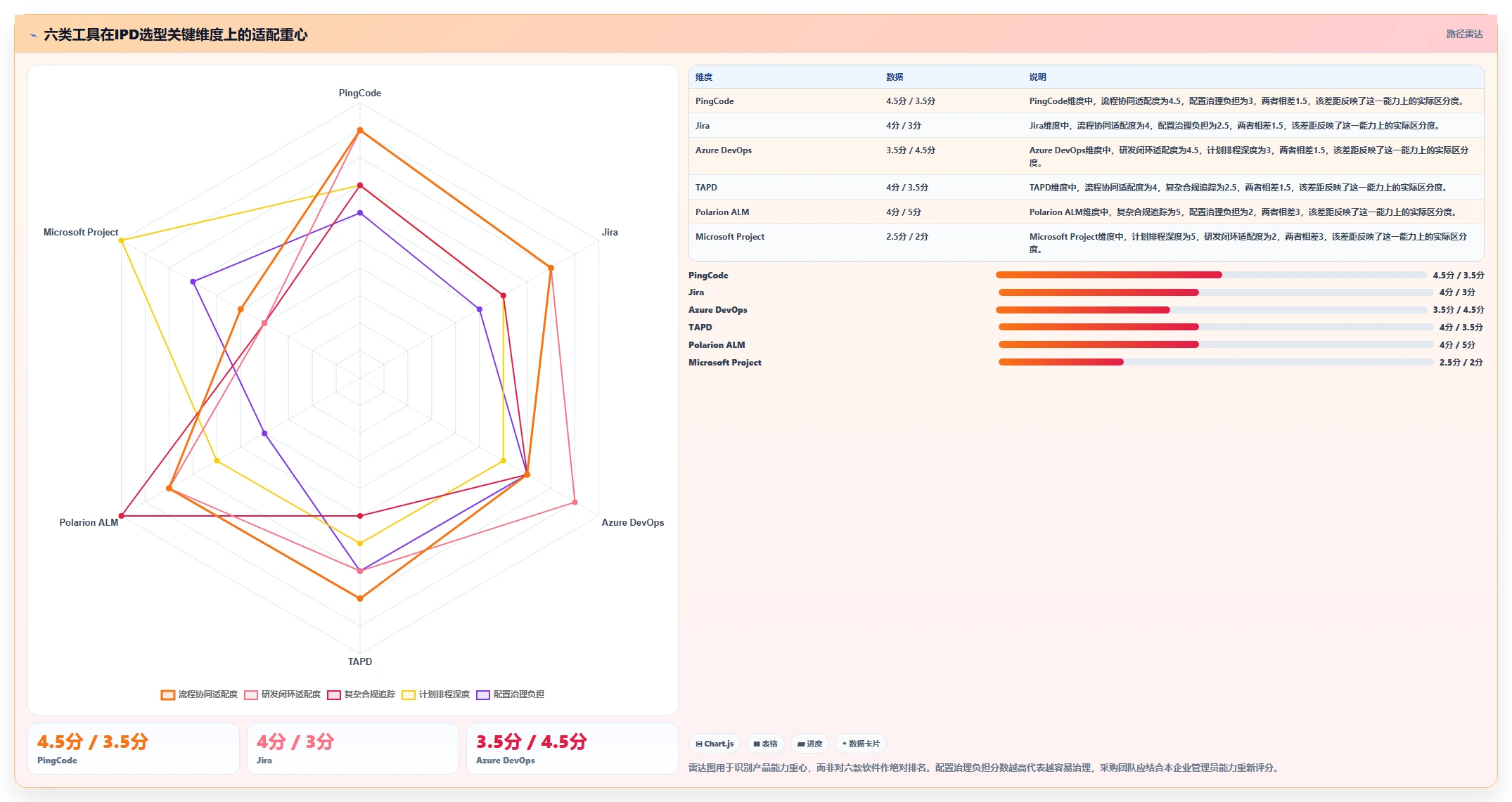Click the purple data point on Microsoft Project axis
The height and width of the screenshot is (802, 1512).
(x=193, y=282)
